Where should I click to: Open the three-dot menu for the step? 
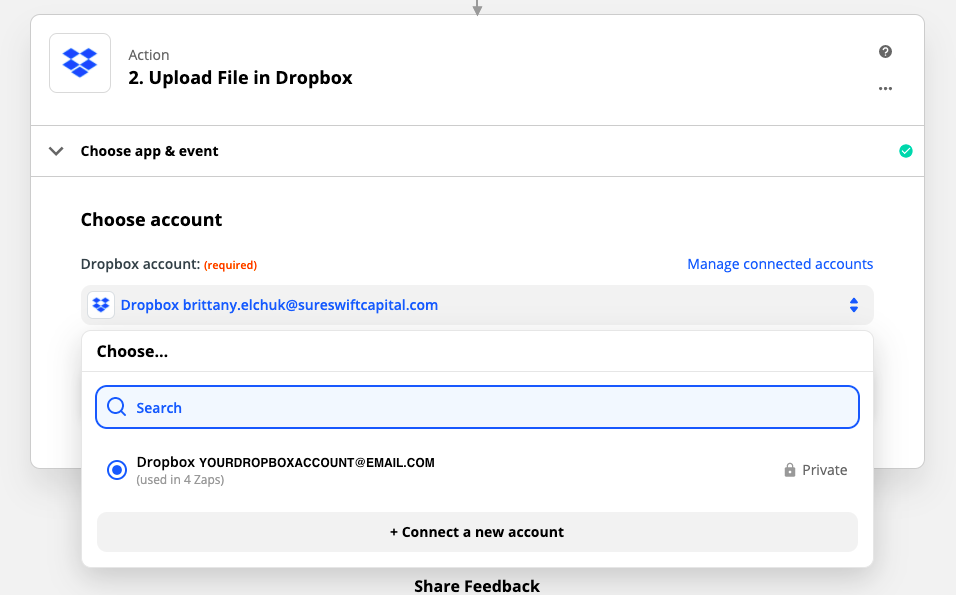[x=885, y=88]
